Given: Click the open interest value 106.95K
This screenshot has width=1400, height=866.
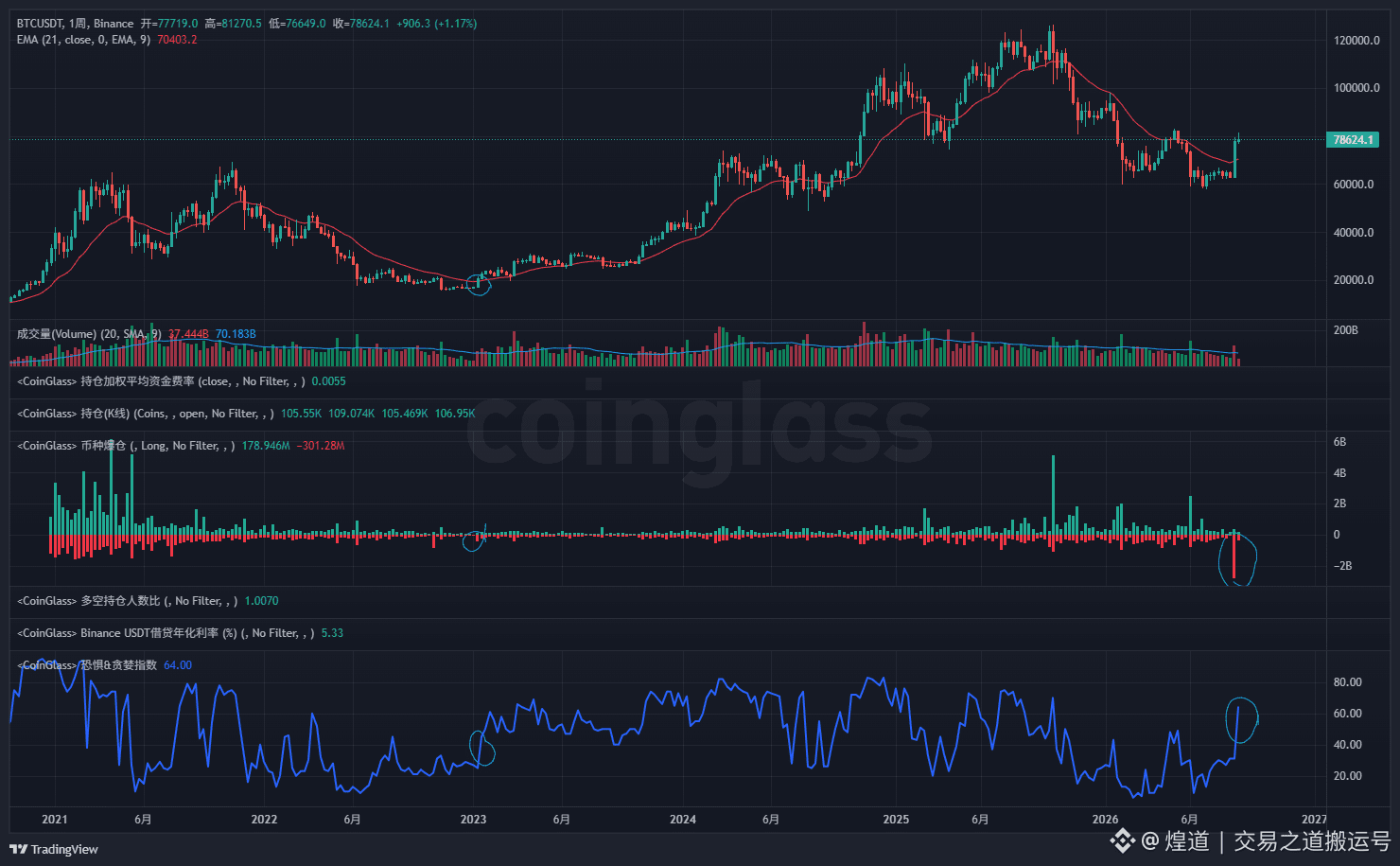Looking at the screenshot, I should pyautogui.click(x=455, y=414).
